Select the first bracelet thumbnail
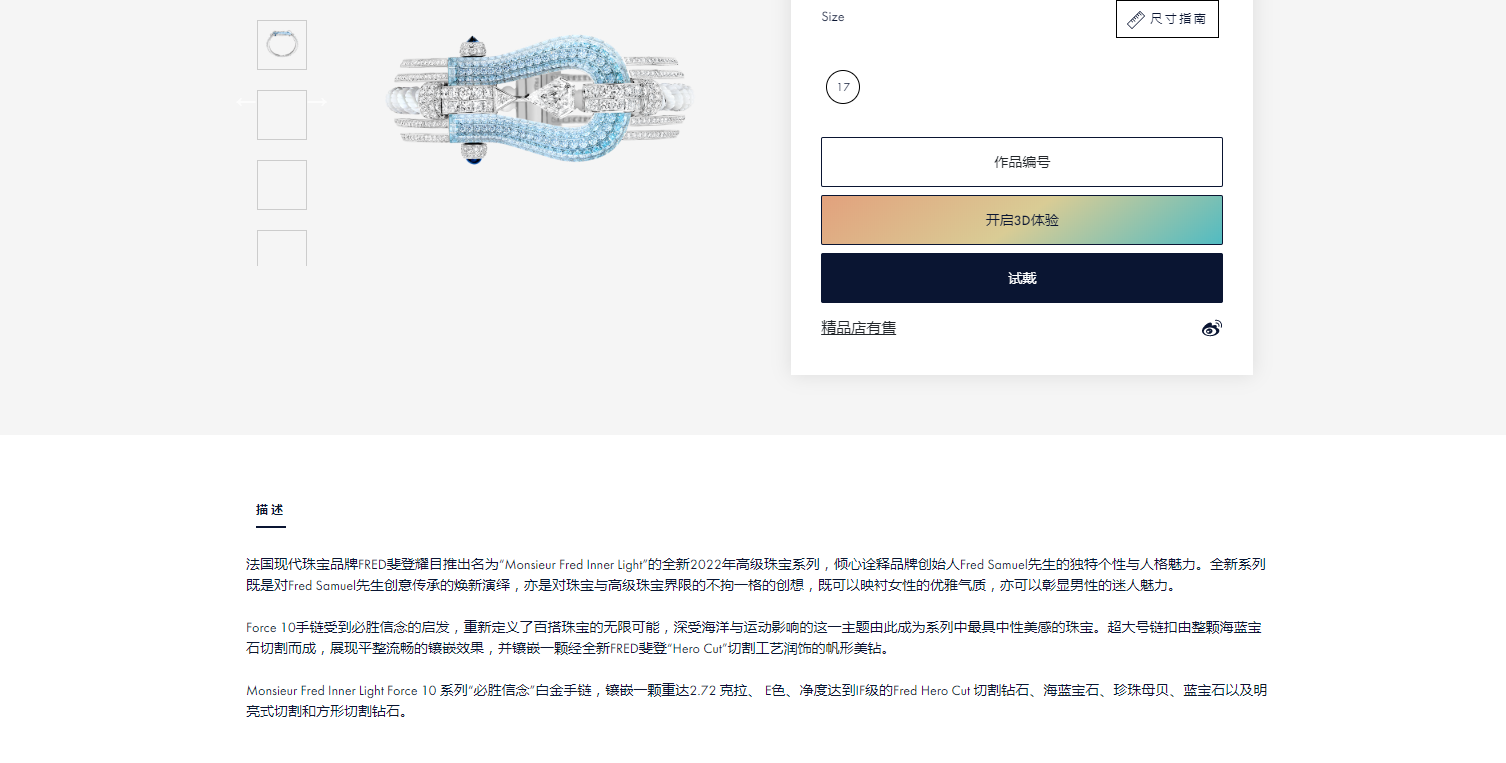 coord(282,45)
